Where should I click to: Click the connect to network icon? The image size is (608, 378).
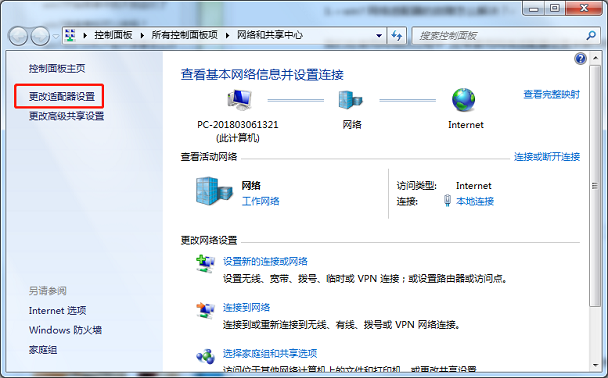pyautogui.click(x=205, y=310)
